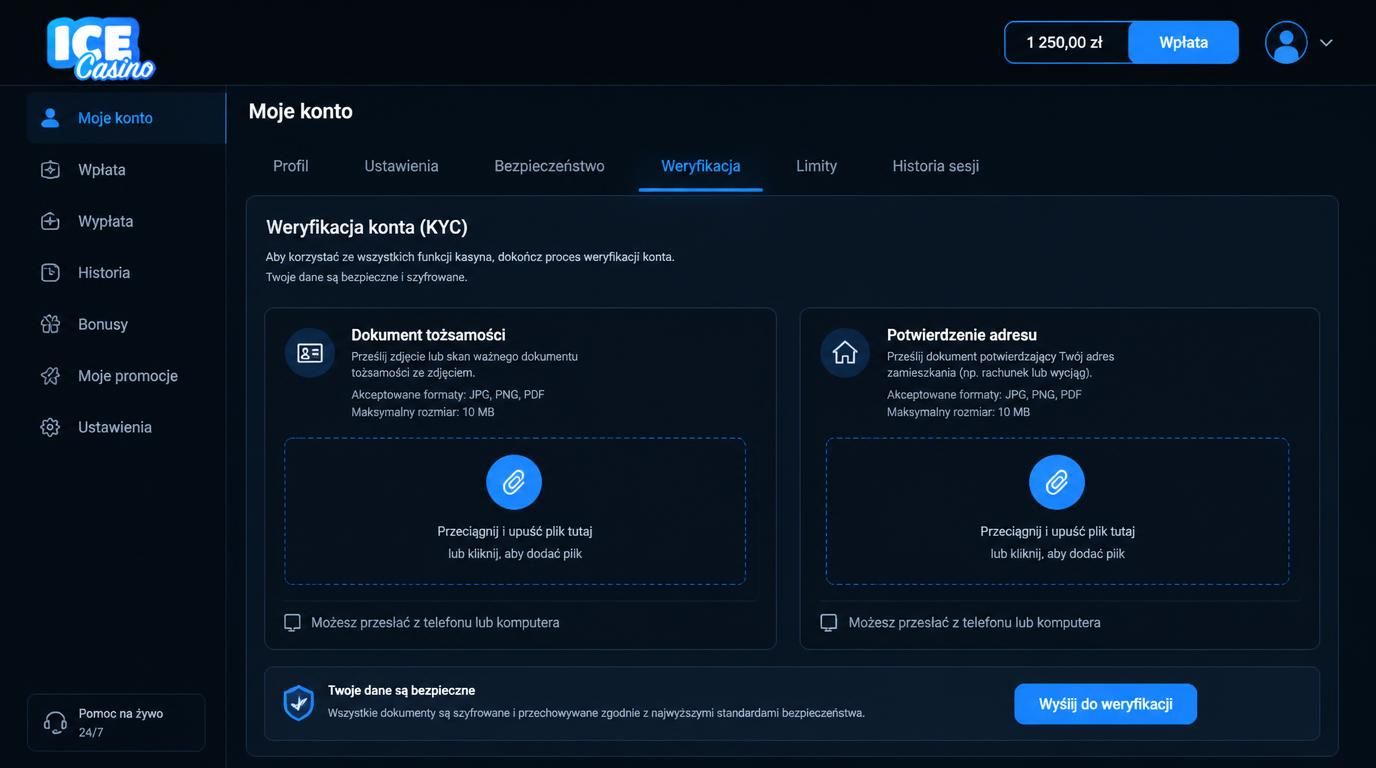Viewport: 1376px width, 768px height.
Task: Click the Dokument tożsamości file drop zone
Action: click(515, 511)
